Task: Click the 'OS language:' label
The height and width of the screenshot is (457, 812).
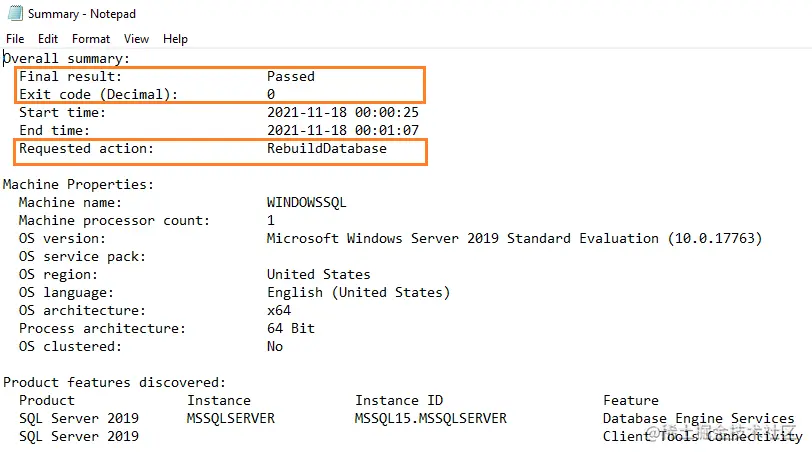Action: coord(66,293)
